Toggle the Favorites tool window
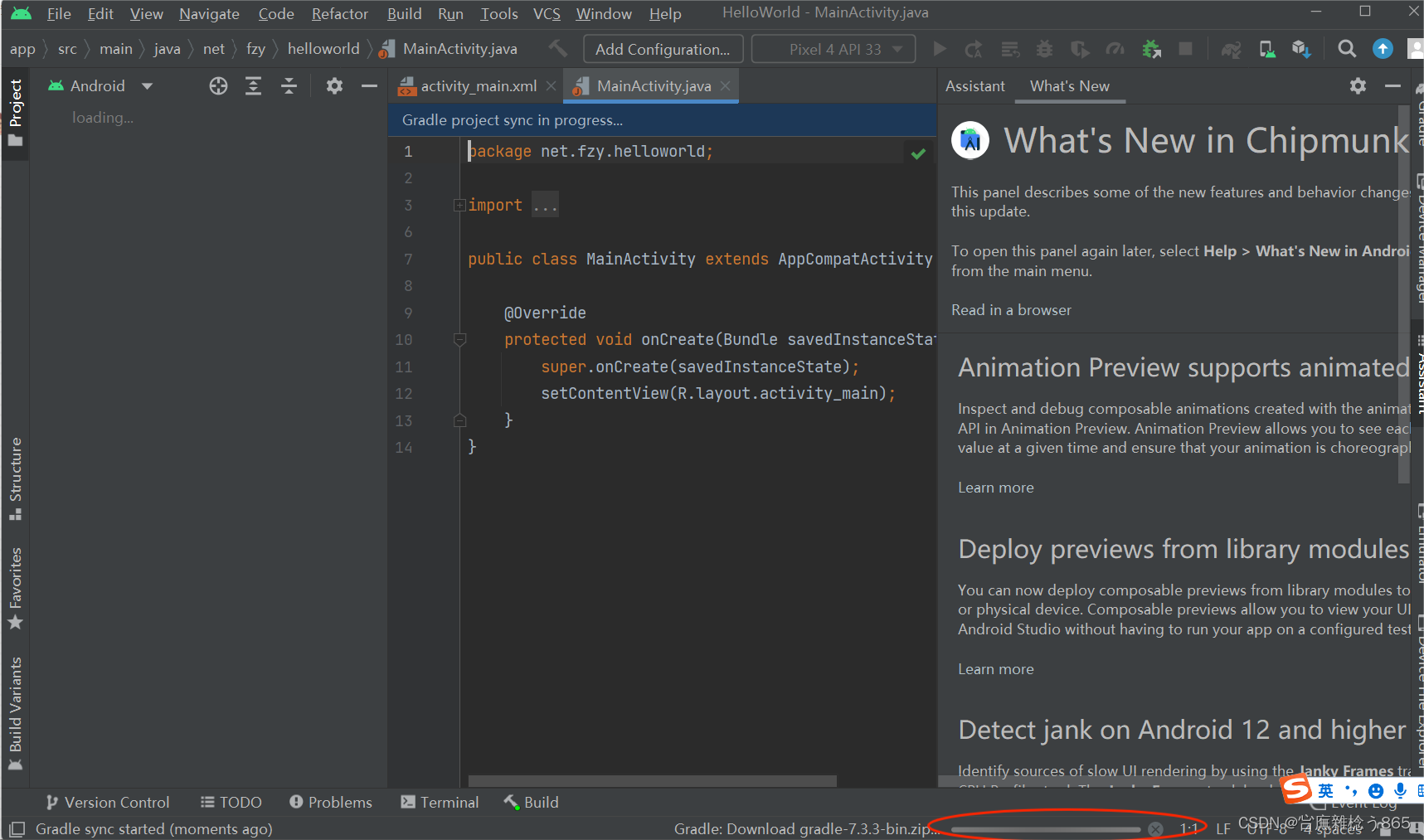1424x840 pixels. [15, 588]
